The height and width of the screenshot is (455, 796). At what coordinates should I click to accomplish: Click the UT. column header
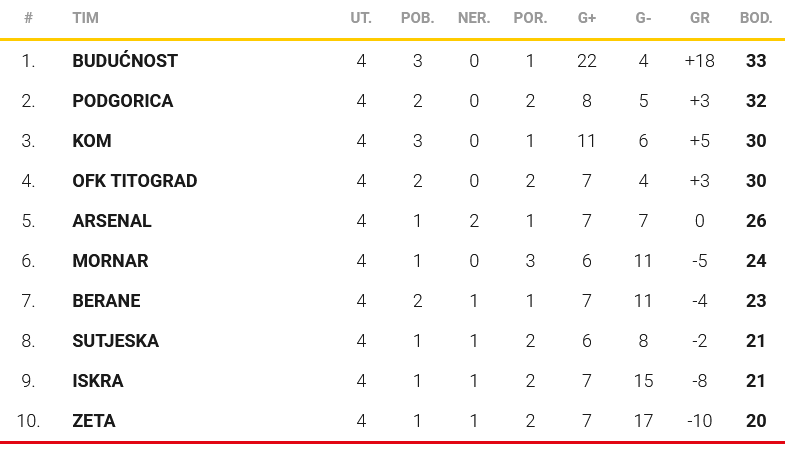coord(361,18)
